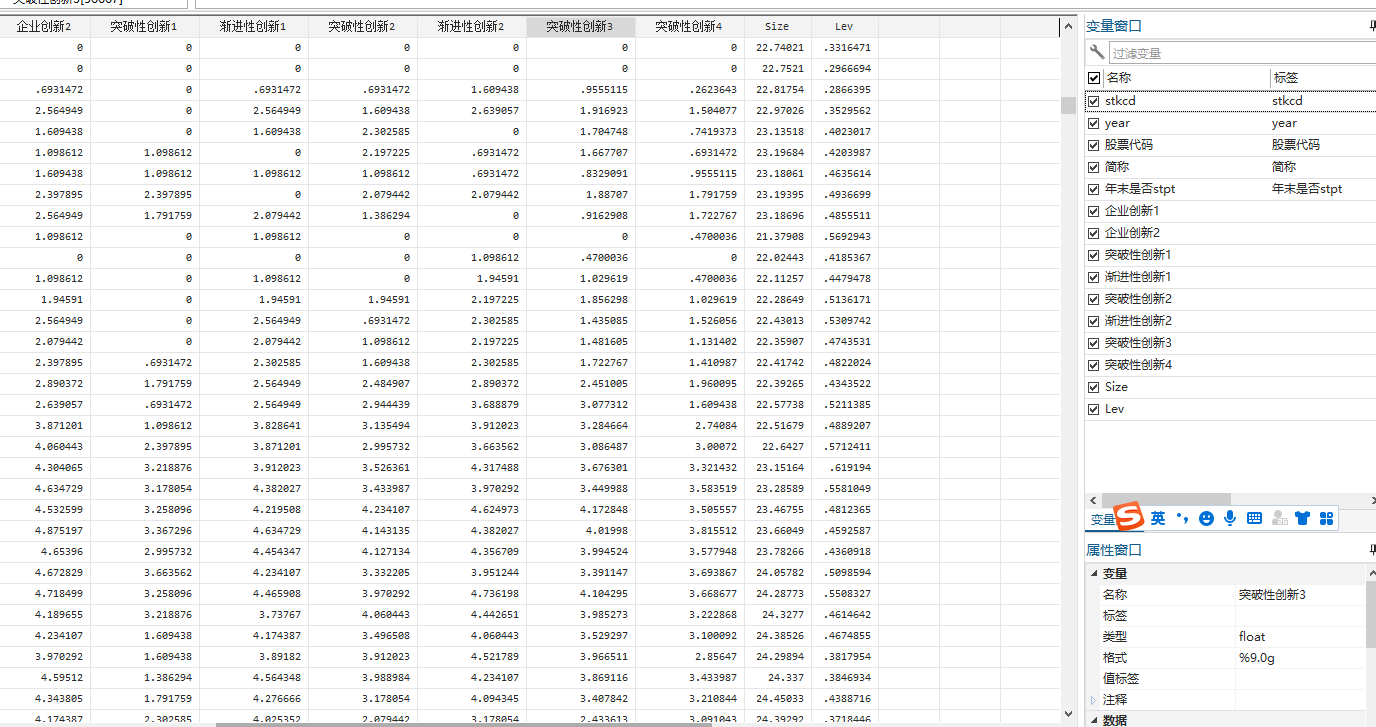
Task: Collapse the 变量 section in properties
Action: pyautogui.click(x=1093, y=574)
